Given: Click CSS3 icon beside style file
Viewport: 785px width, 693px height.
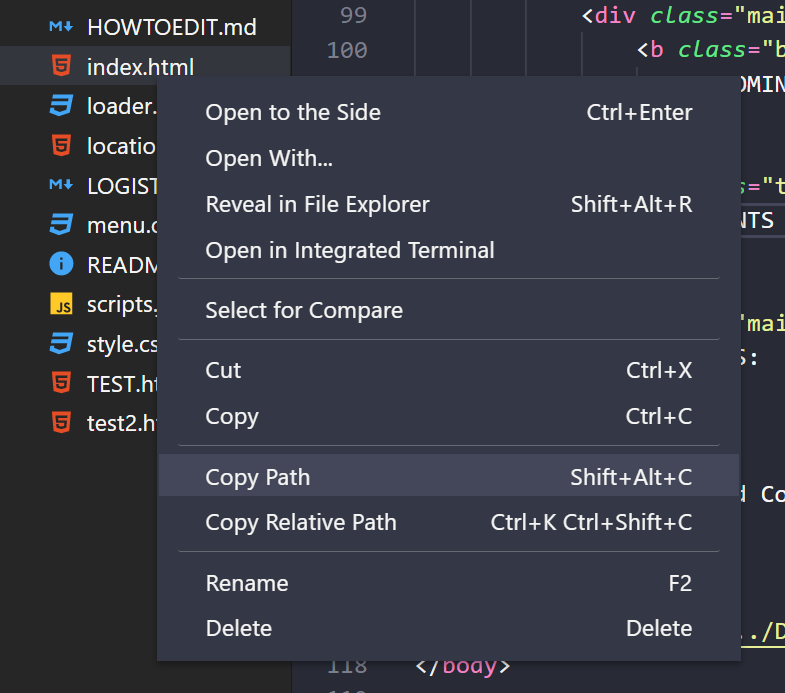Looking at the screenshot, I should 61,343.
